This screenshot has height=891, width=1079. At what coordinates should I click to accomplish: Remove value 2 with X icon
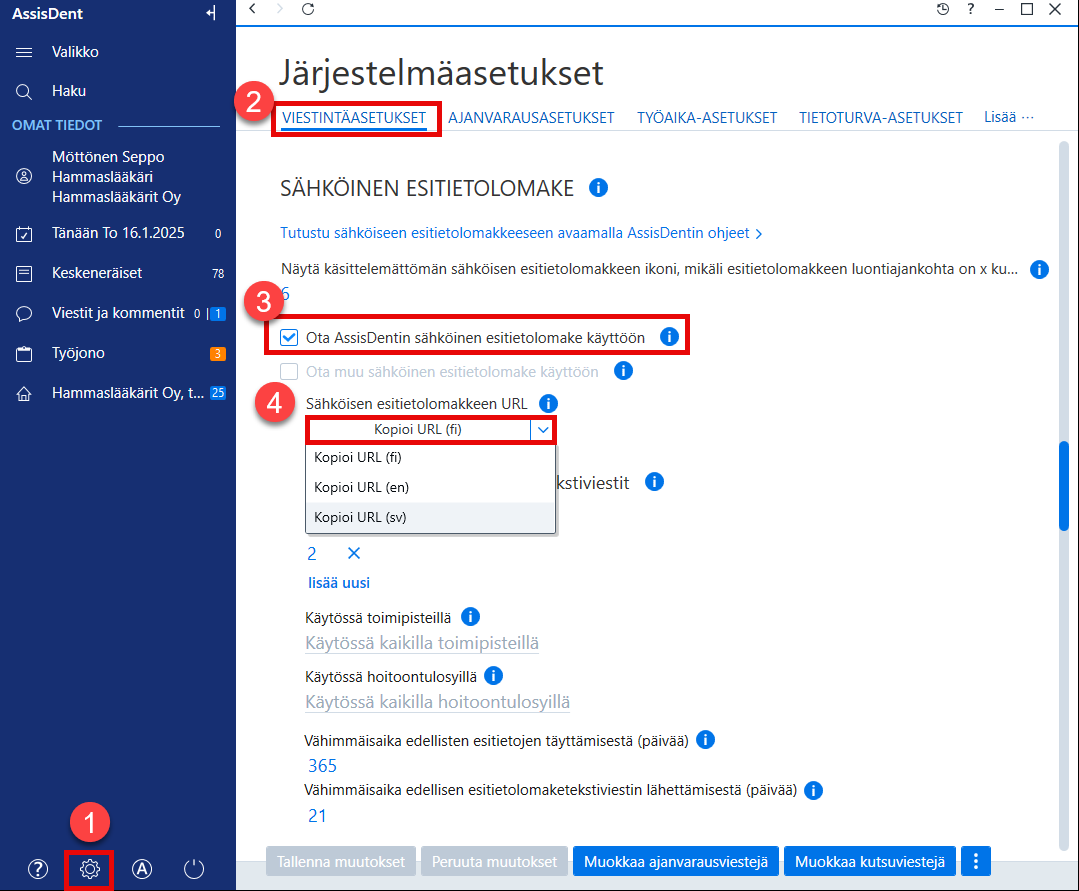tap(354, 553)
